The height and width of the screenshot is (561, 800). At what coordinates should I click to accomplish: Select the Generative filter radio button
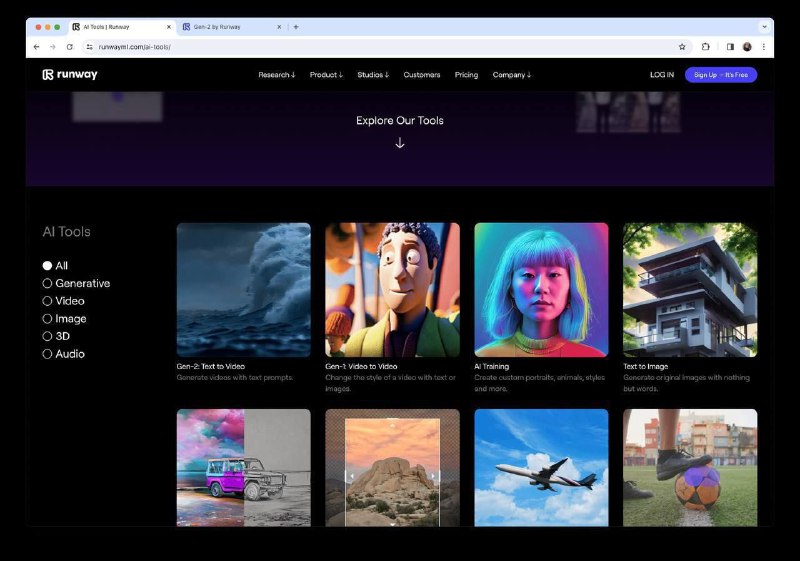point(47,284)
